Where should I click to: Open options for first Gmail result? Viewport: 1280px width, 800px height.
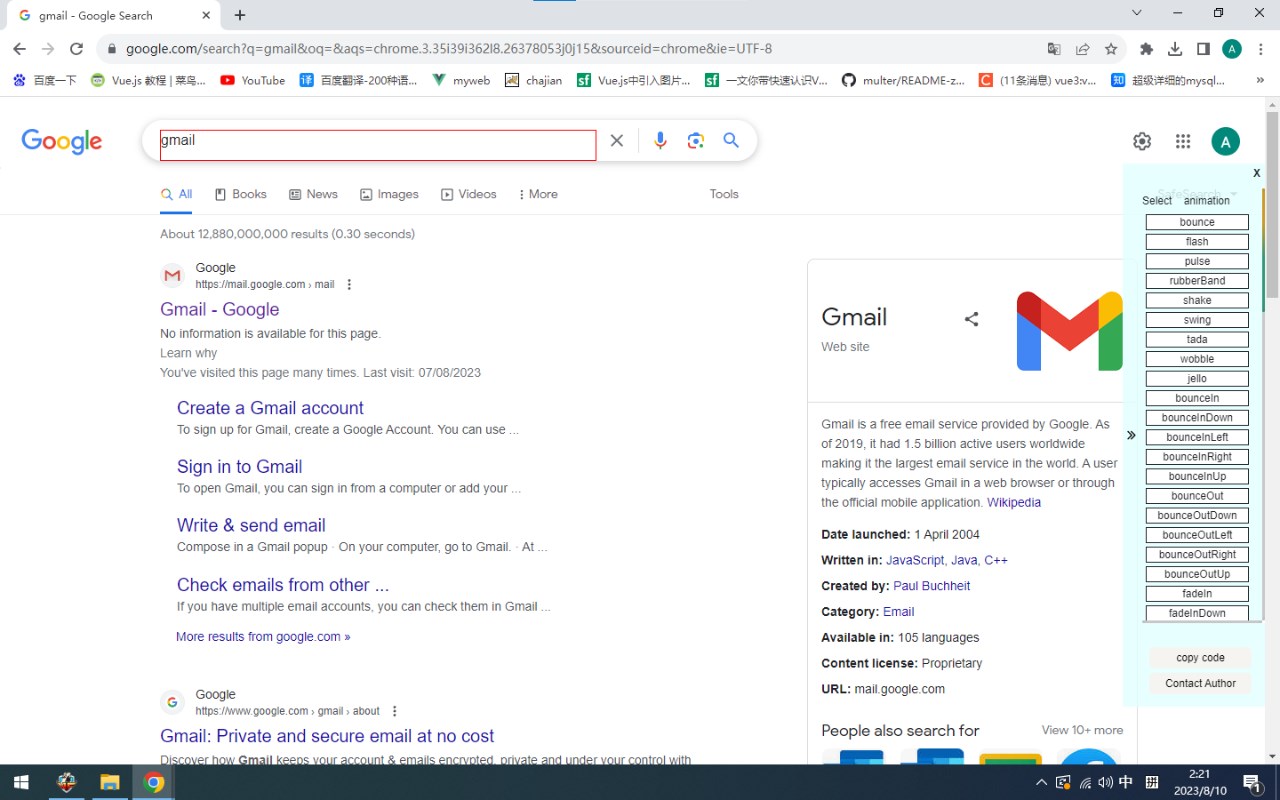point(349,285)
